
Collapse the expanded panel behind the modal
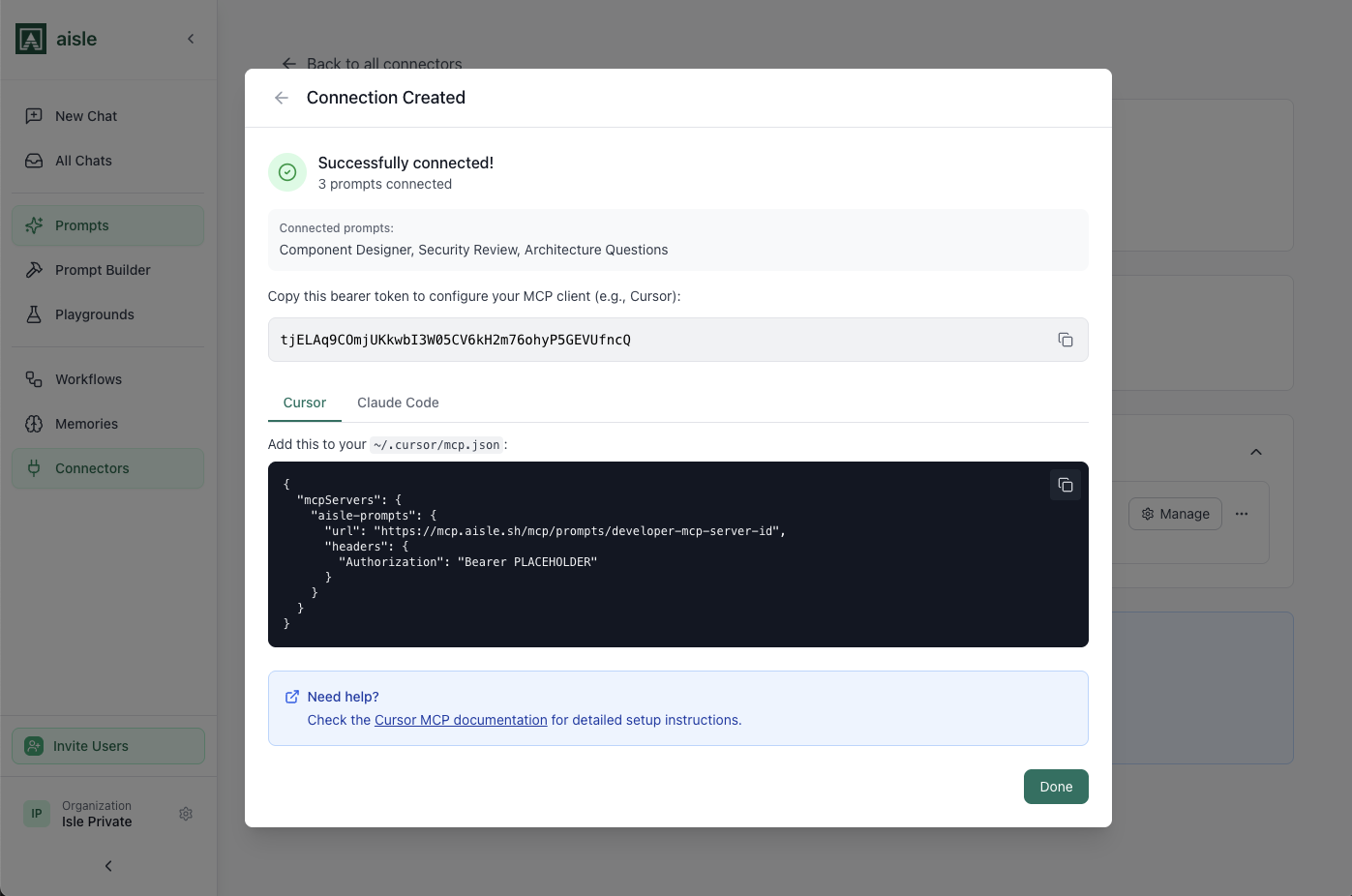[x=1255, y=452]
